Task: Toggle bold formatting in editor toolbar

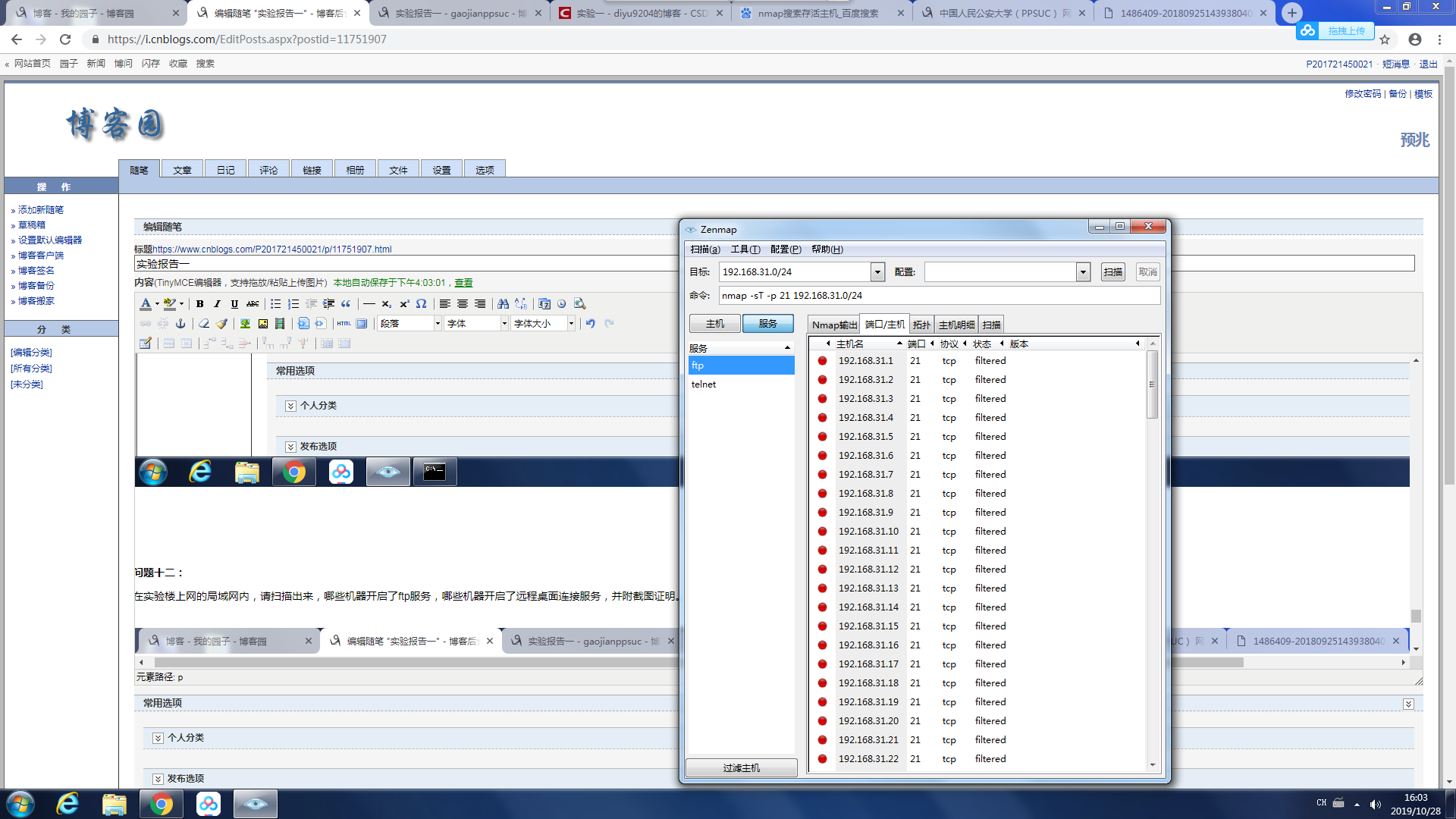Action: tap(199, 304)
